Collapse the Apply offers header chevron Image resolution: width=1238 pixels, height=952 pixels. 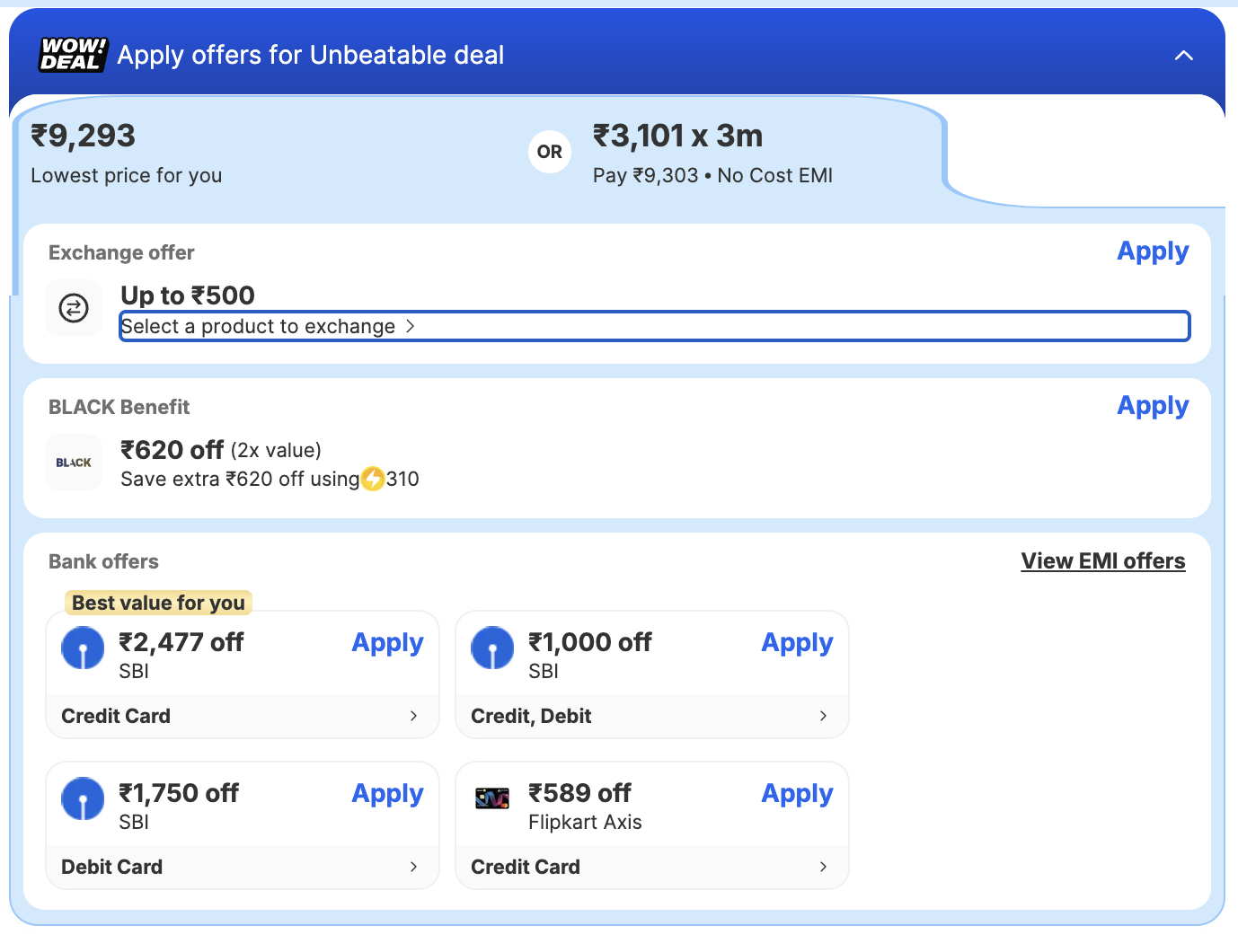pos(1183,56)
